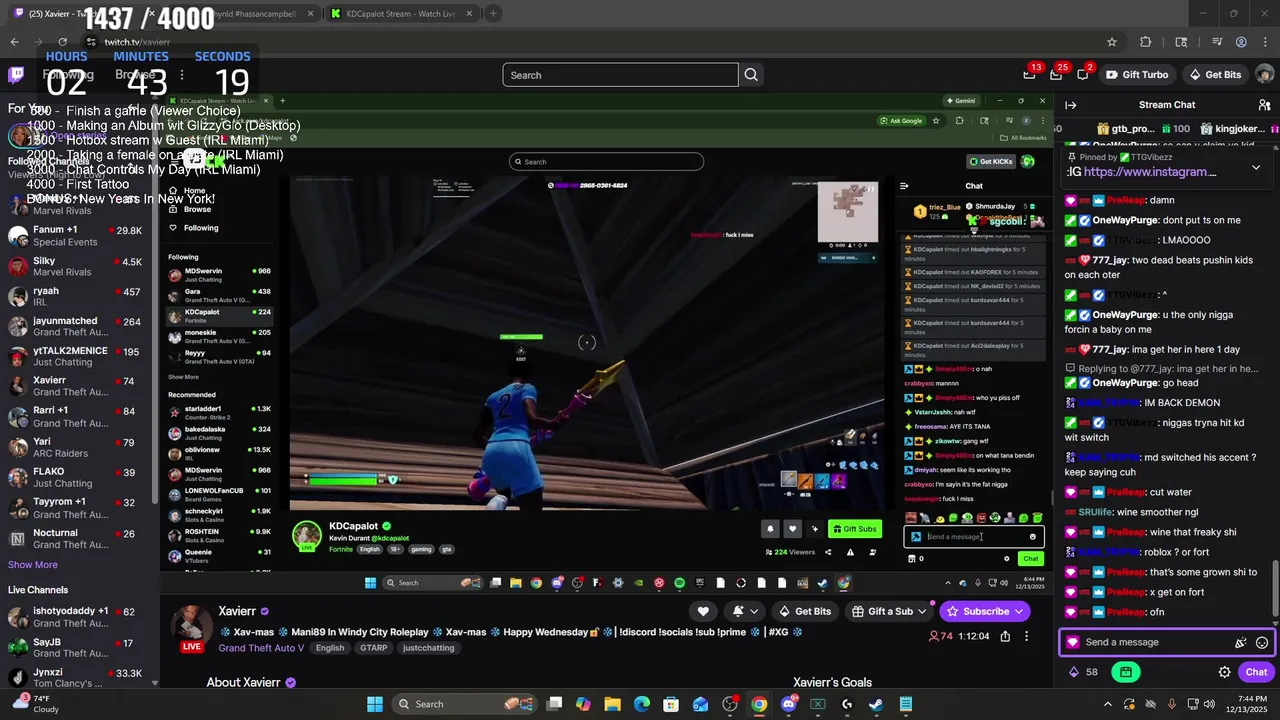
Task: Click the Gift Turbo button
Action: [1136, 75]
